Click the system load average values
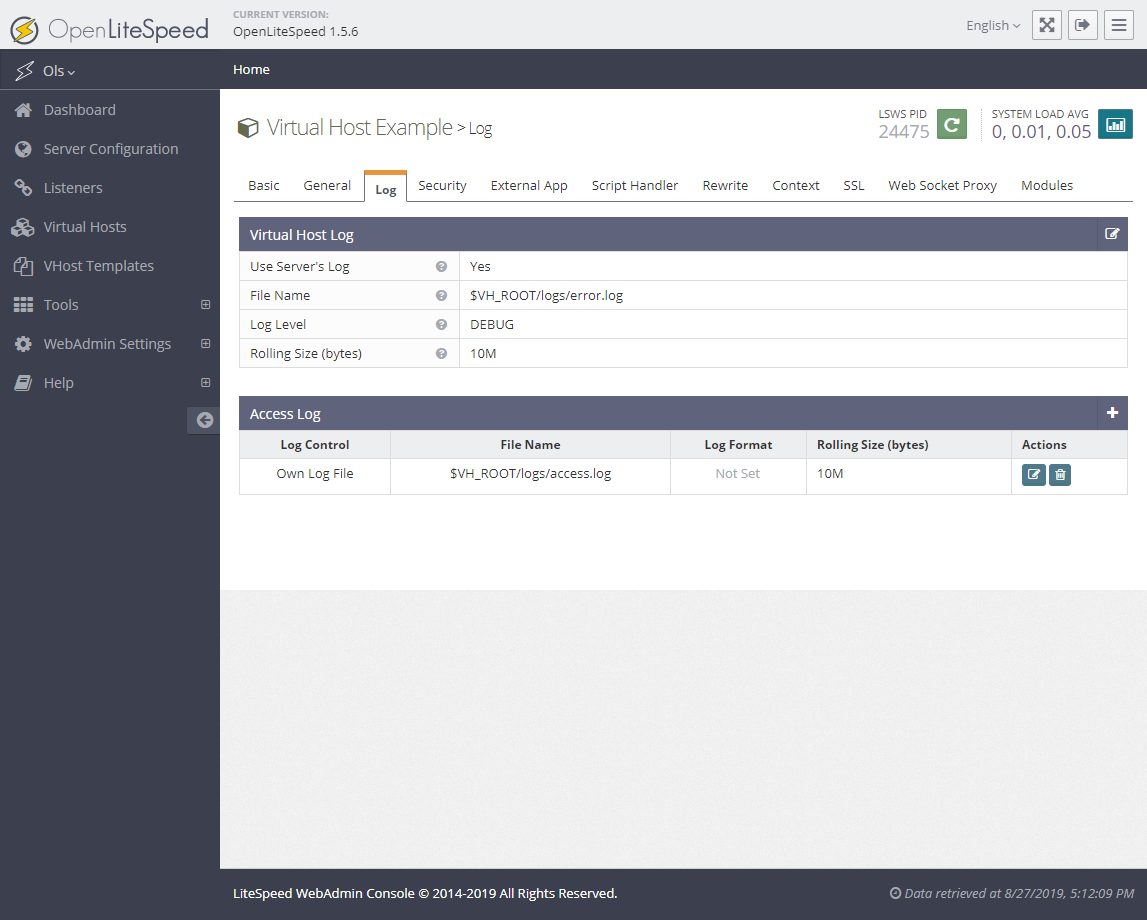 pos(1041,132)
